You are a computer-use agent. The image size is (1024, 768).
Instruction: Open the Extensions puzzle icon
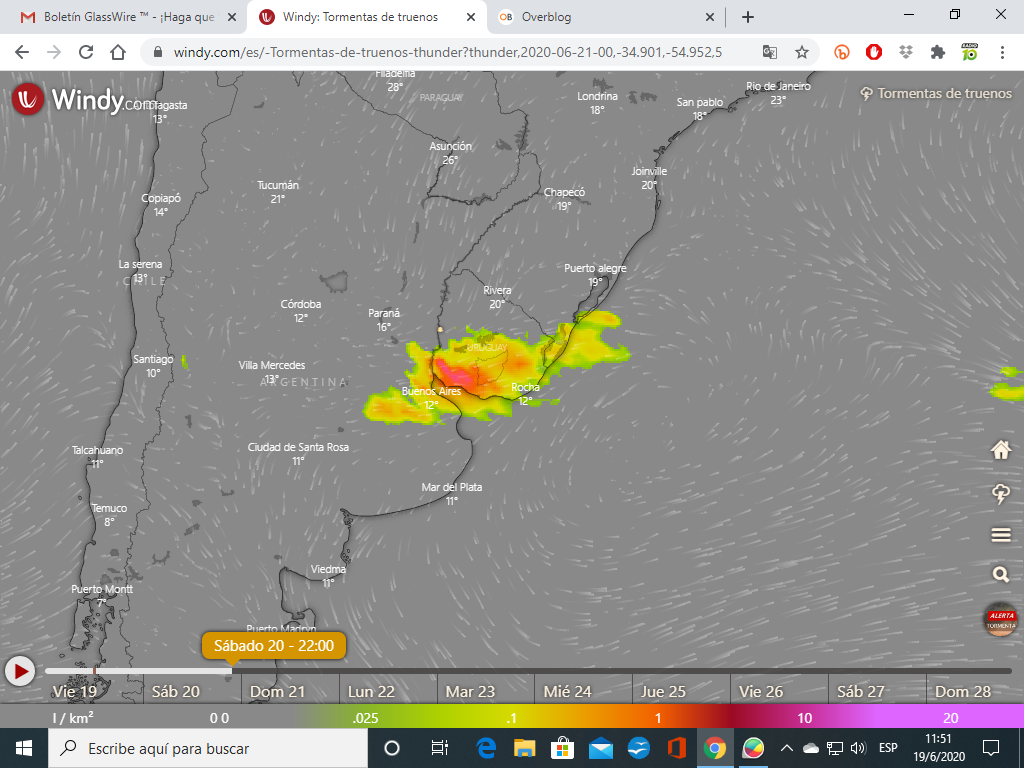tap(938, 52)
